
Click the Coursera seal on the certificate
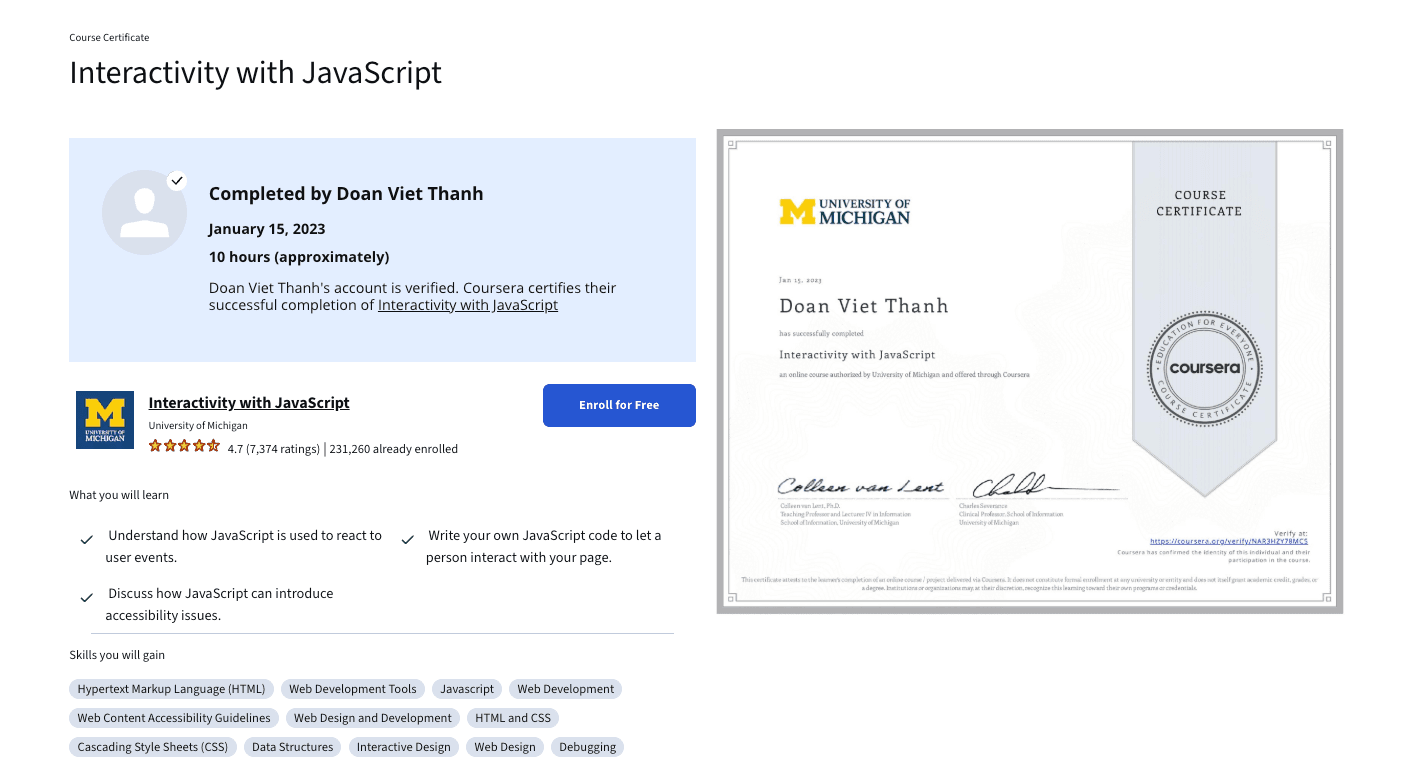point(1204,367)
